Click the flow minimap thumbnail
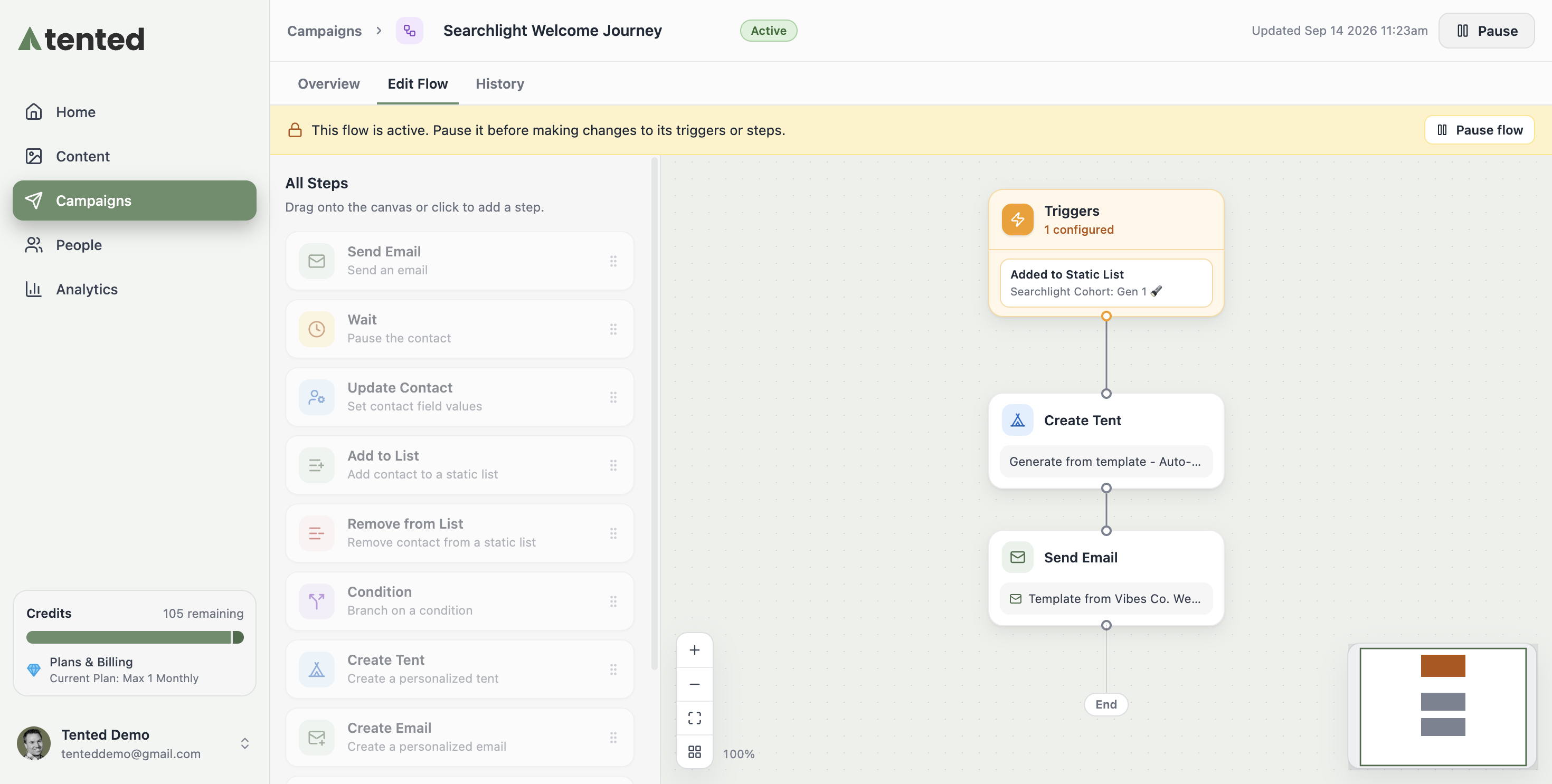This screenshot has width=1552, height=784. pyautogui.click(x=1442, y=706)
